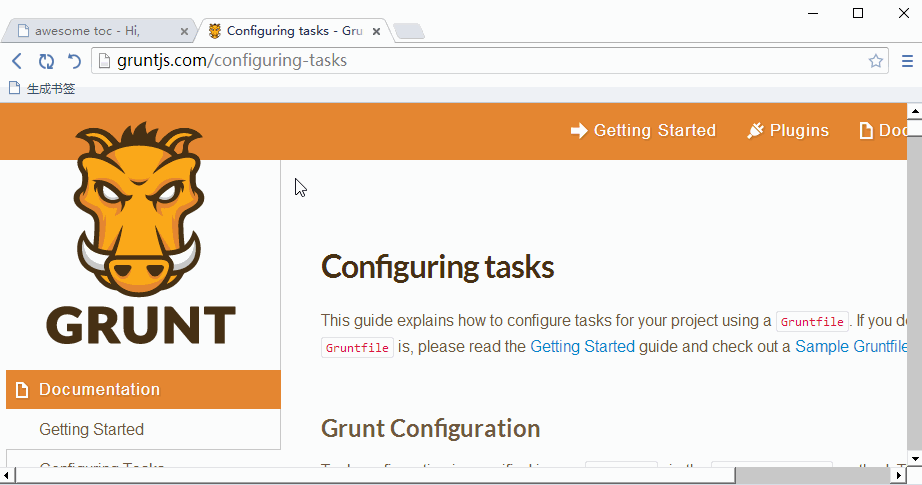Follow the Getting Started guide link in paragraph
Screen dimensions: 922x485
pyautogui.click(x=583, y=347)
